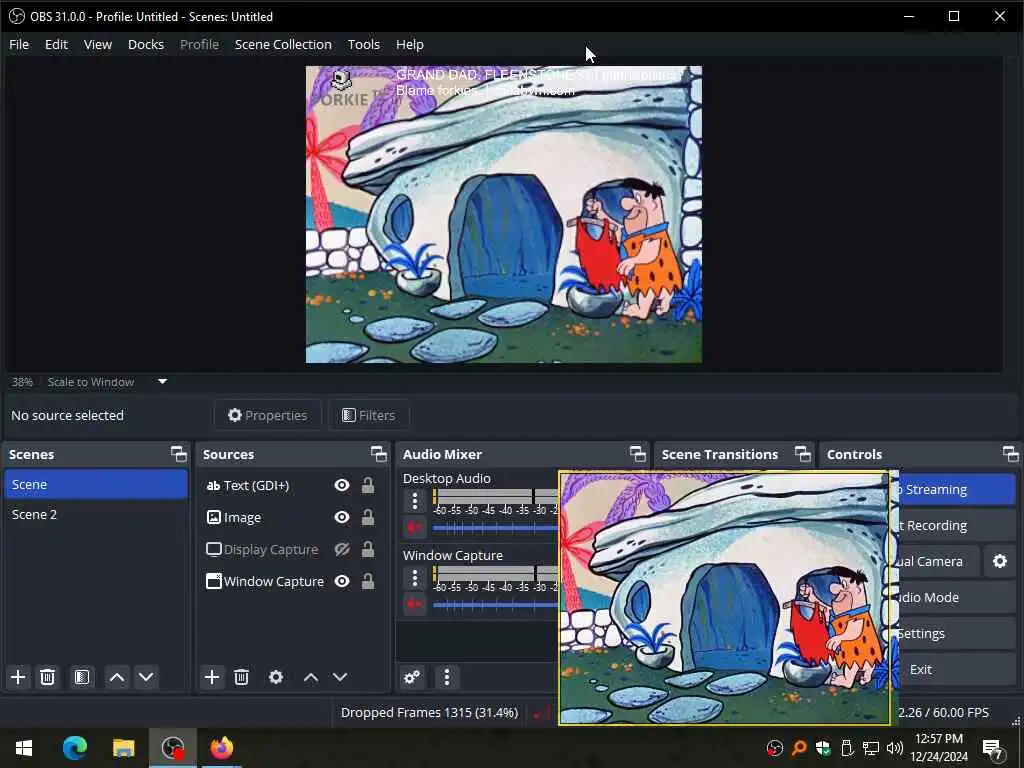Add a new scene with plus icon

(x=18, y=677)
